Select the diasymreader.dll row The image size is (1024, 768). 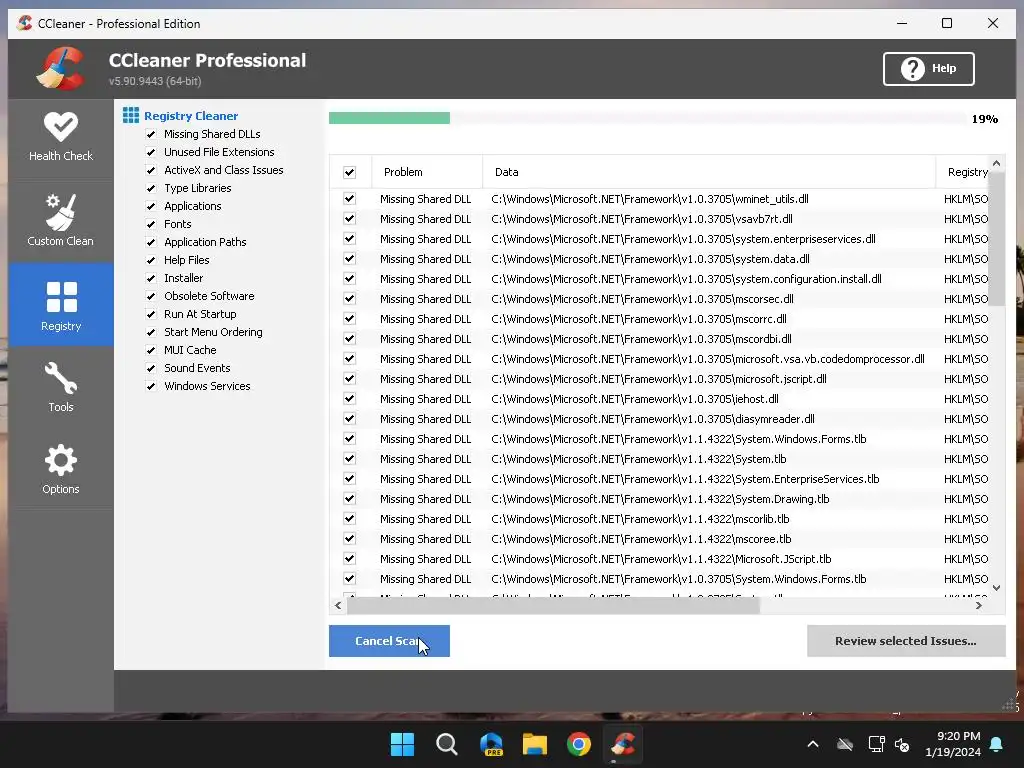(x=660, y=419)
